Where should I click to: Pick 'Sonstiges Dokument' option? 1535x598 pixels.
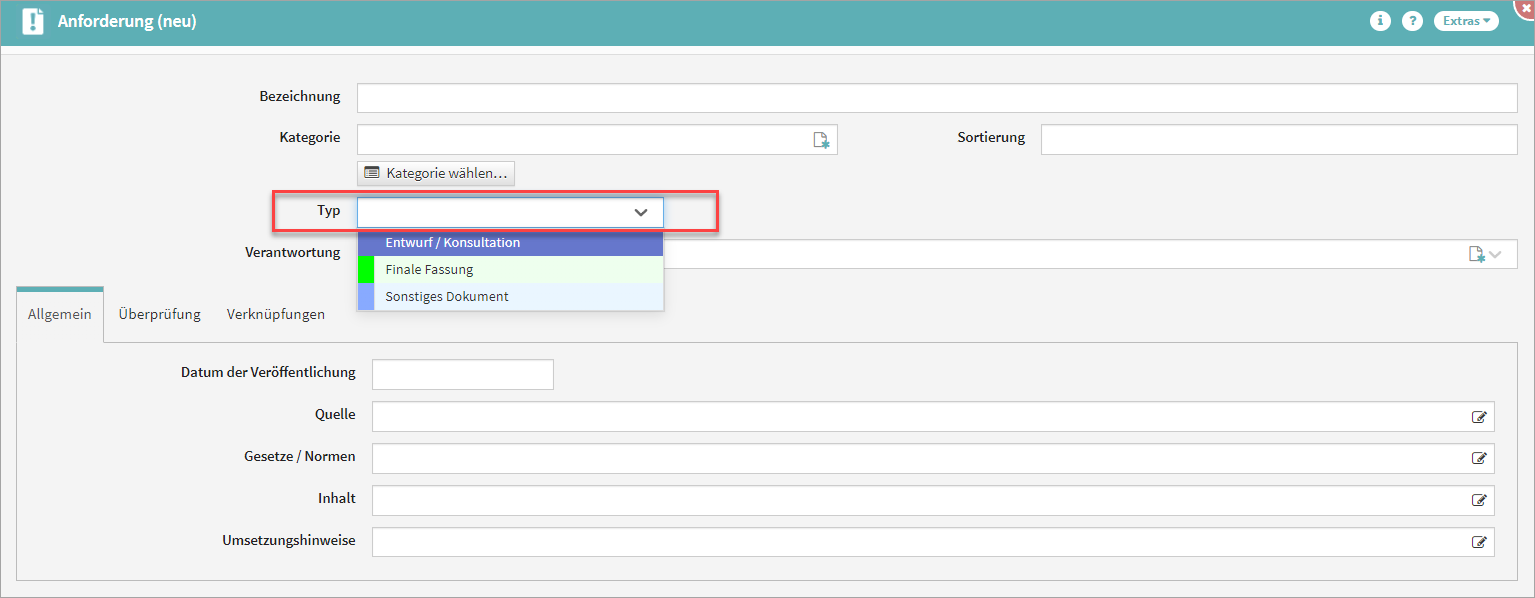point(510,297)
